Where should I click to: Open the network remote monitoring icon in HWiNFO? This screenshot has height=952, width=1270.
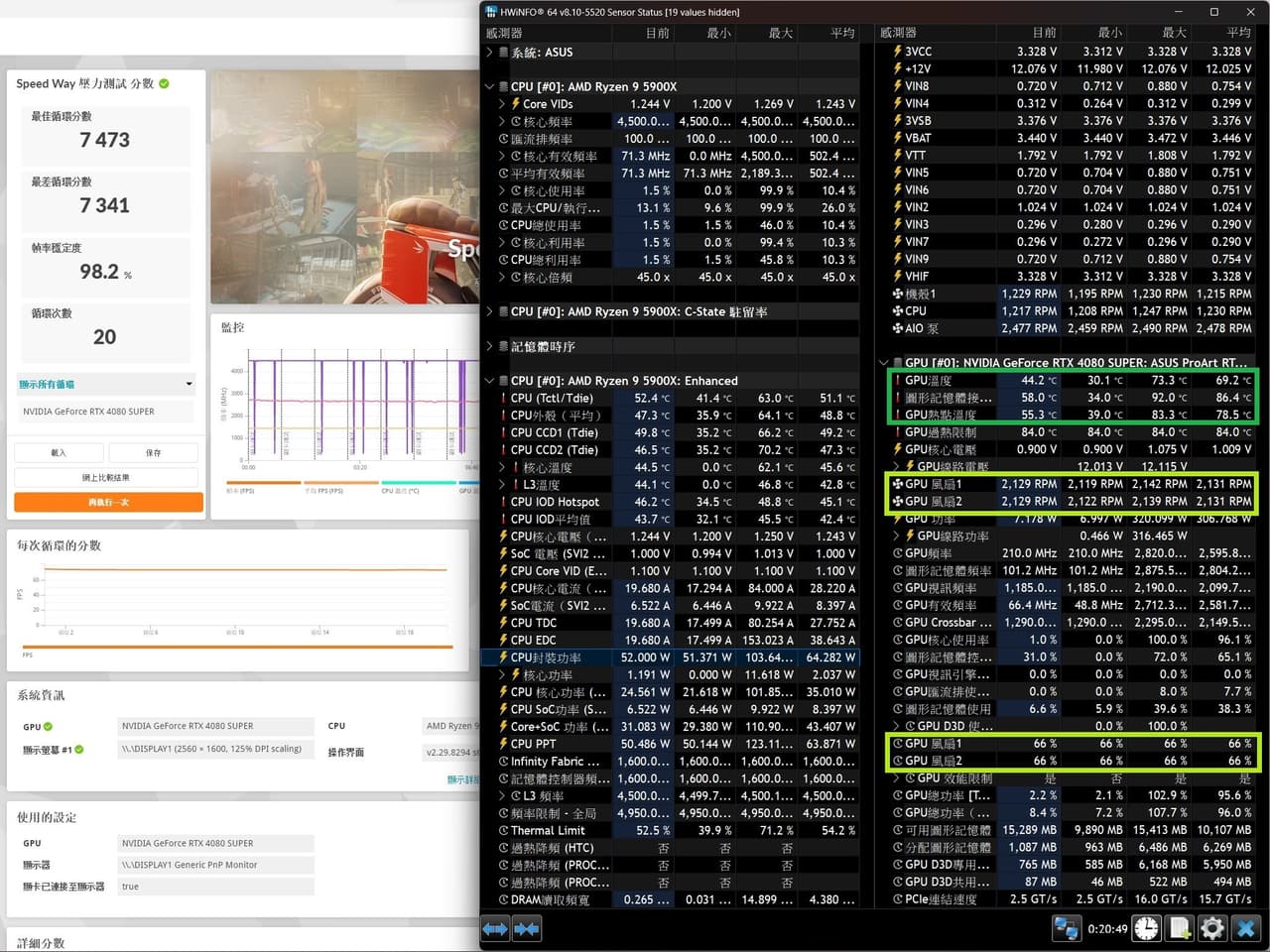point(1067,929)
